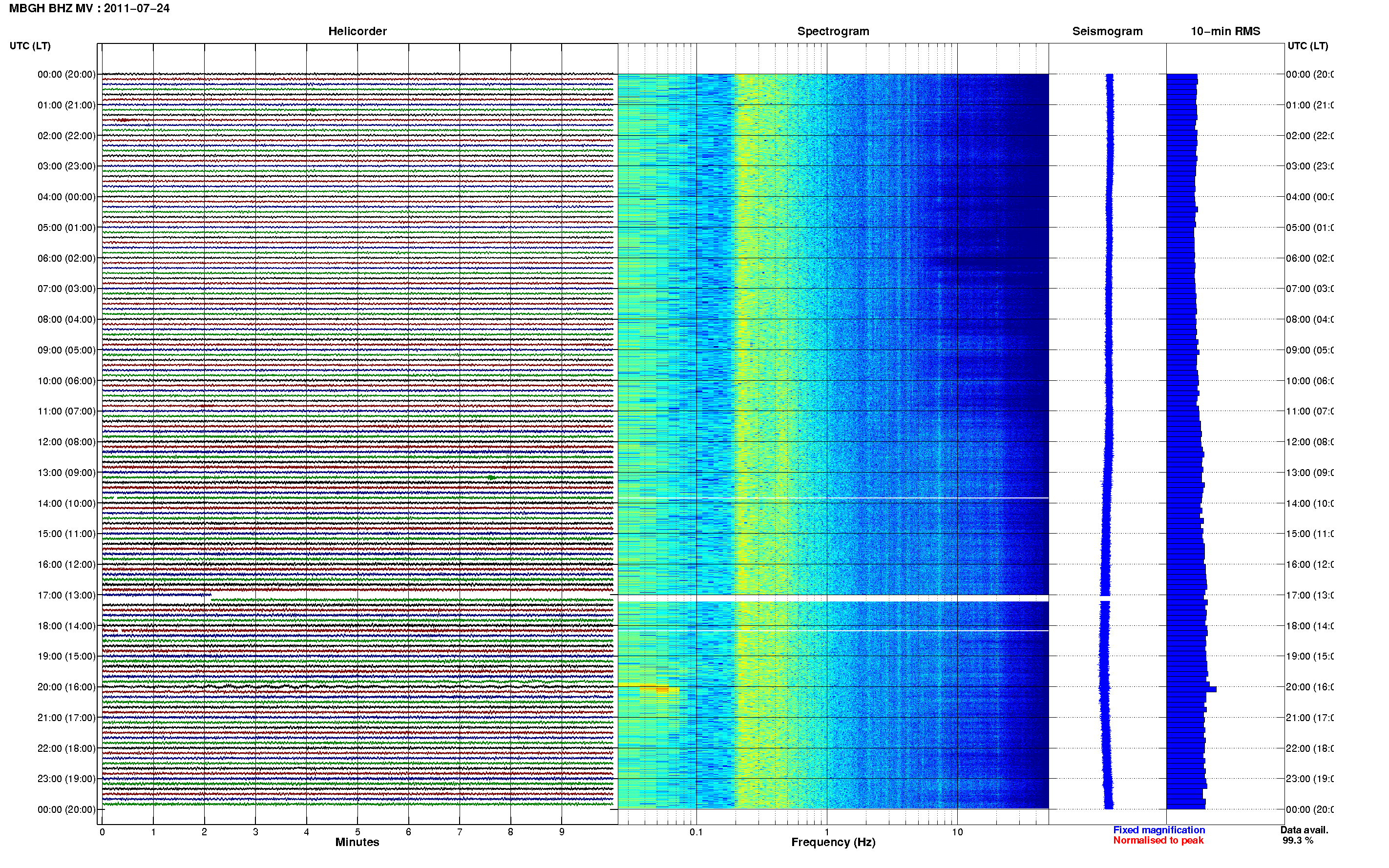Click the left '09:00 (05:00)' time label
Screen dimensions: 1389x868
pos(66,350)
